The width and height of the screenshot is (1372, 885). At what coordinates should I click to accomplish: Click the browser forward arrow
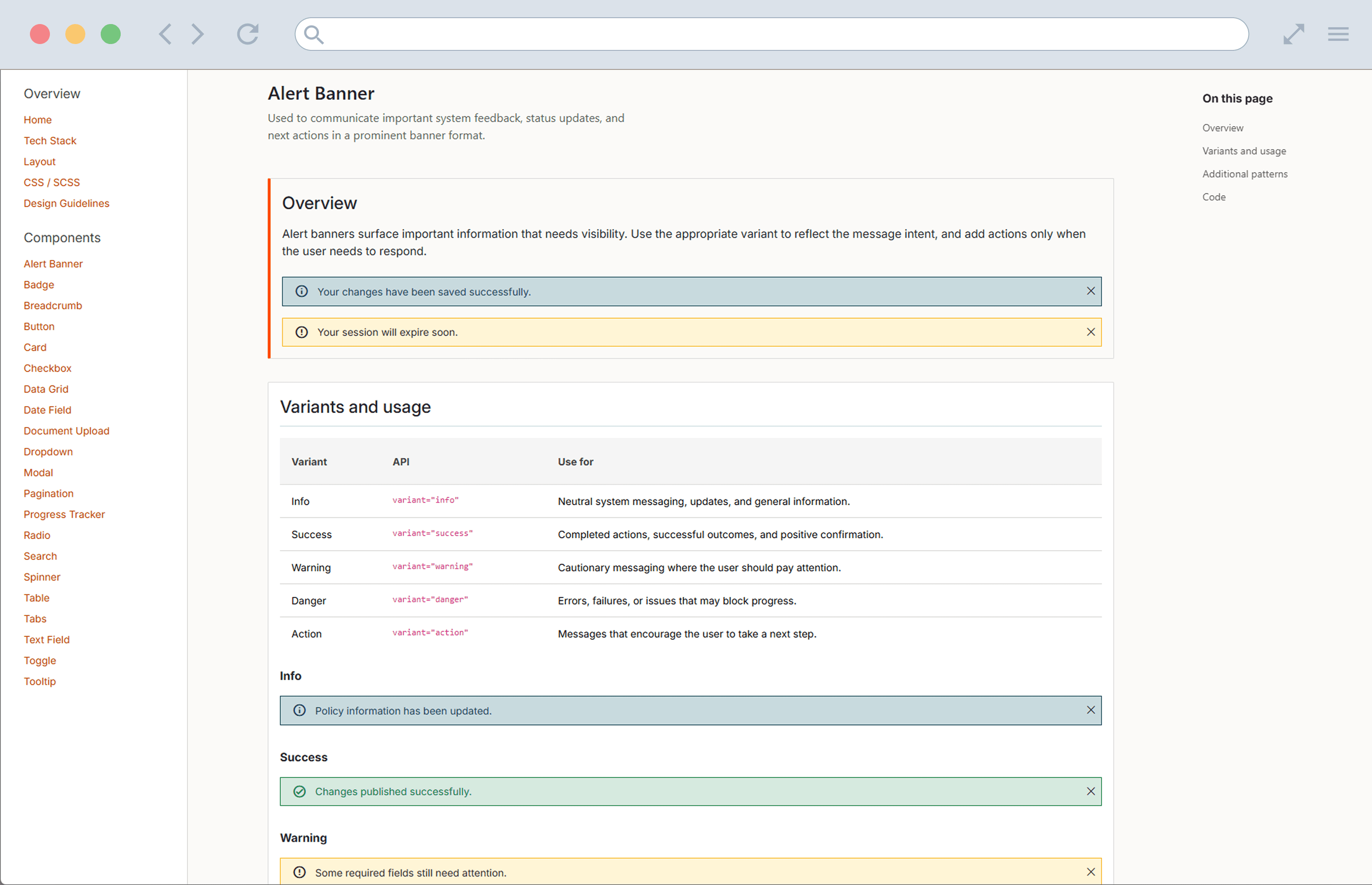198,34
